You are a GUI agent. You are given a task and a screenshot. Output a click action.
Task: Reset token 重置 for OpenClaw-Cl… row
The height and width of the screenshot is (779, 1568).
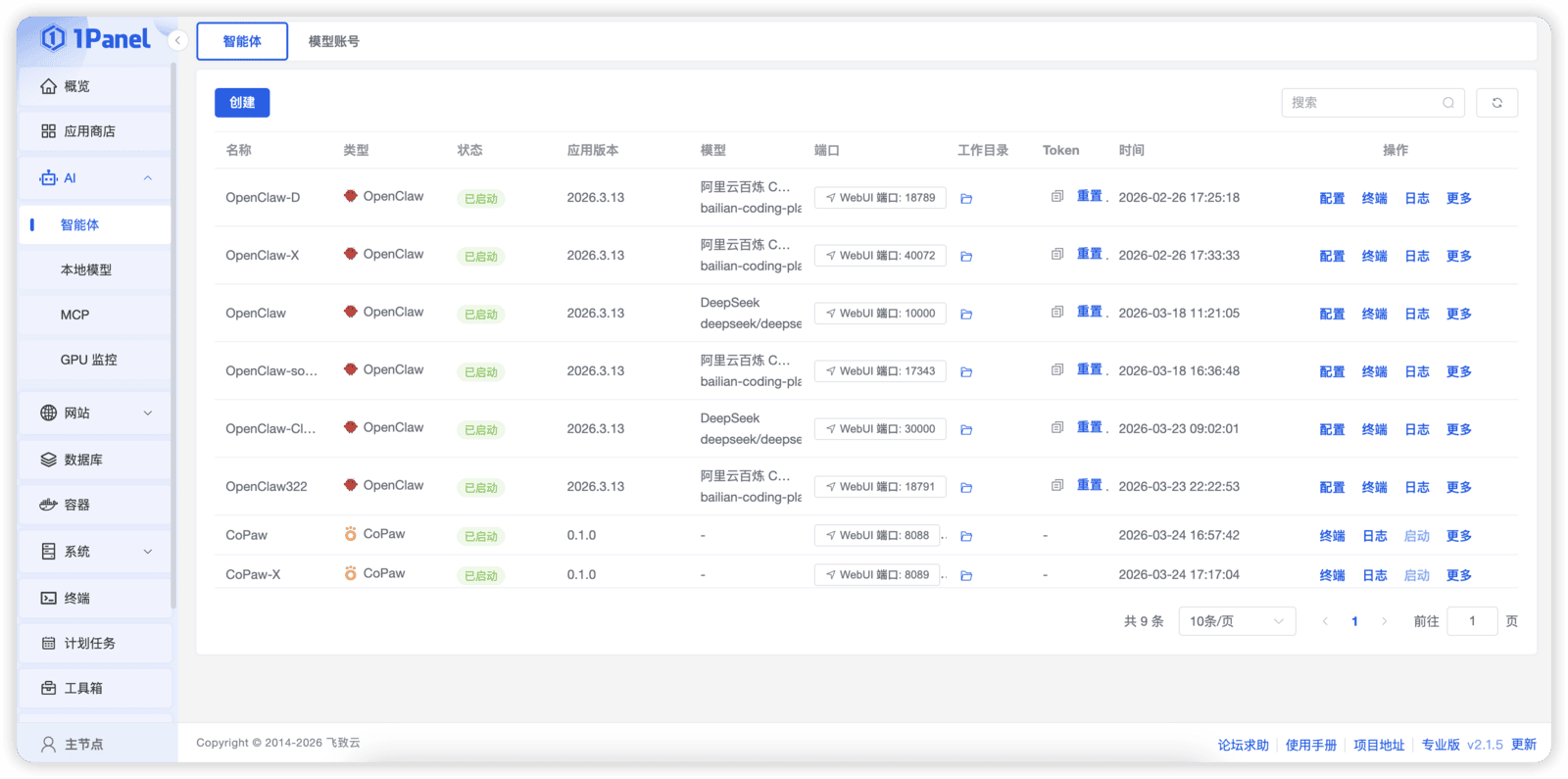(1090, 427)
